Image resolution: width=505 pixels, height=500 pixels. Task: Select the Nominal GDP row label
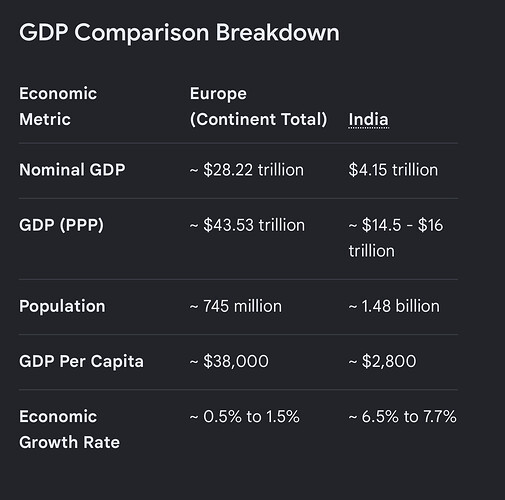point(72,170)
